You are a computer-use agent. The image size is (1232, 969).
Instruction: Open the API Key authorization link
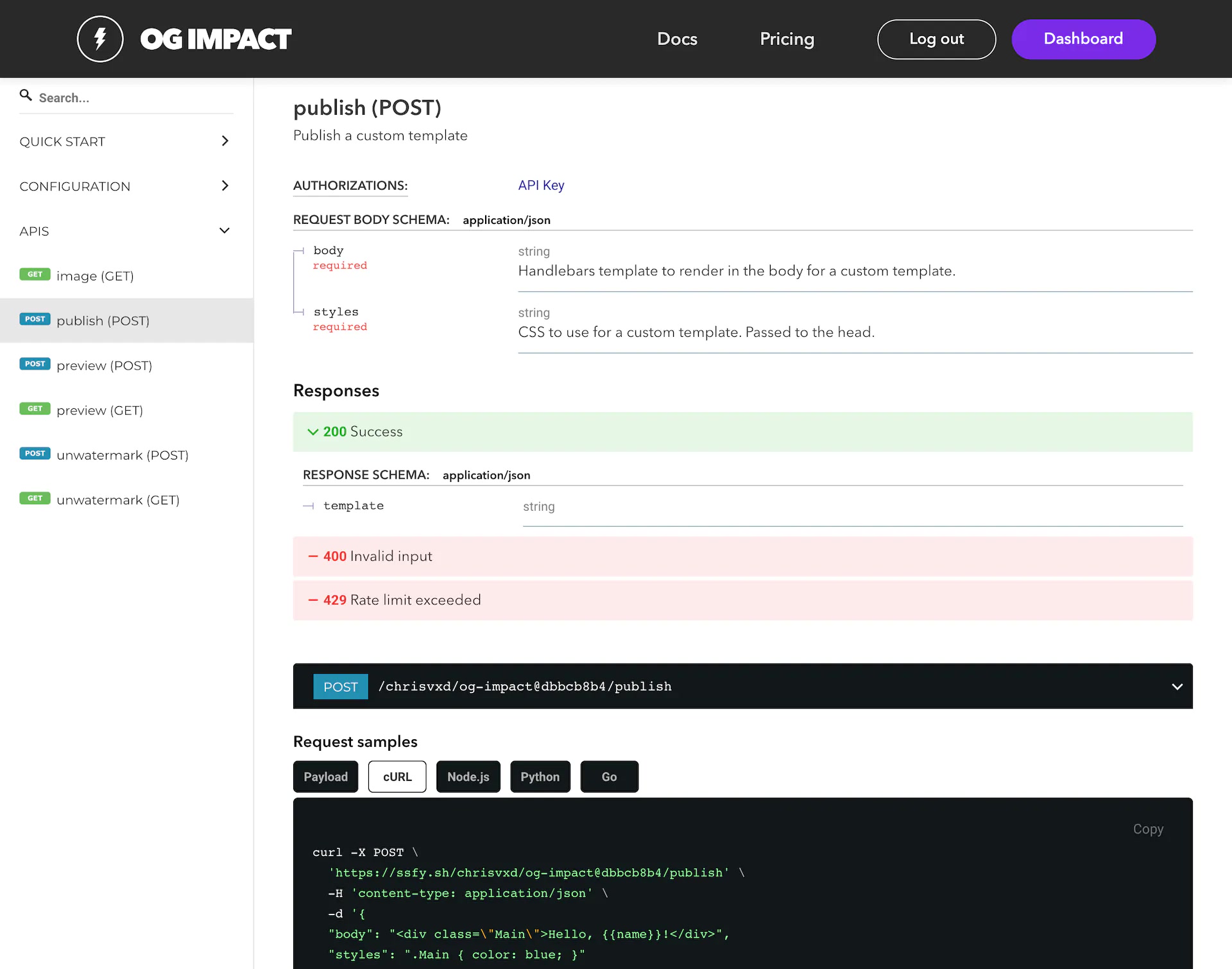(x=541, y=185)
